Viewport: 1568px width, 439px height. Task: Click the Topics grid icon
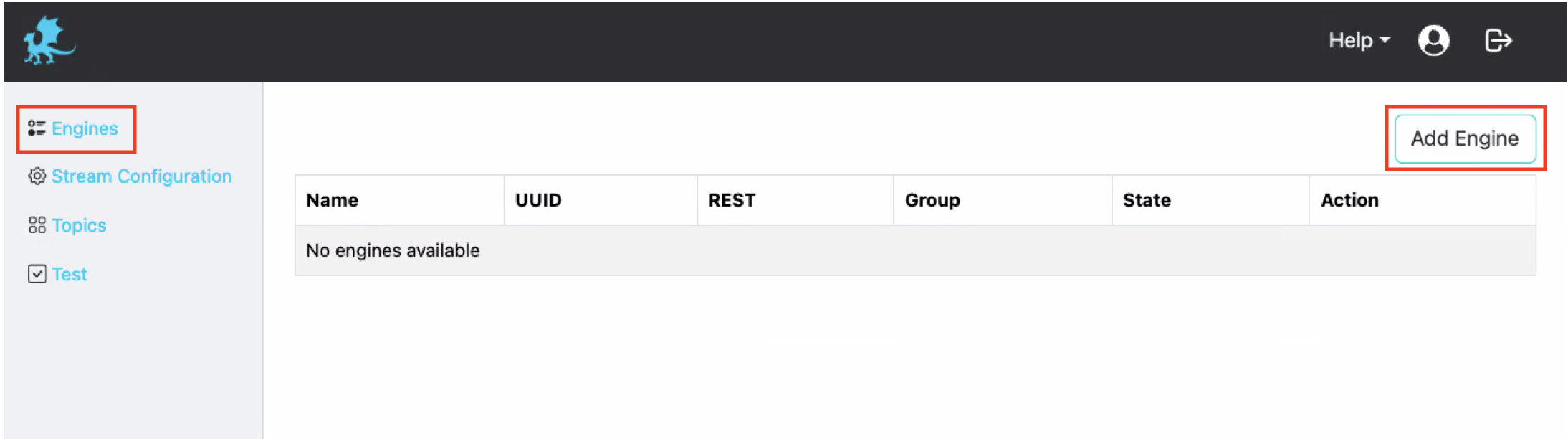click(x=37, y=225)
